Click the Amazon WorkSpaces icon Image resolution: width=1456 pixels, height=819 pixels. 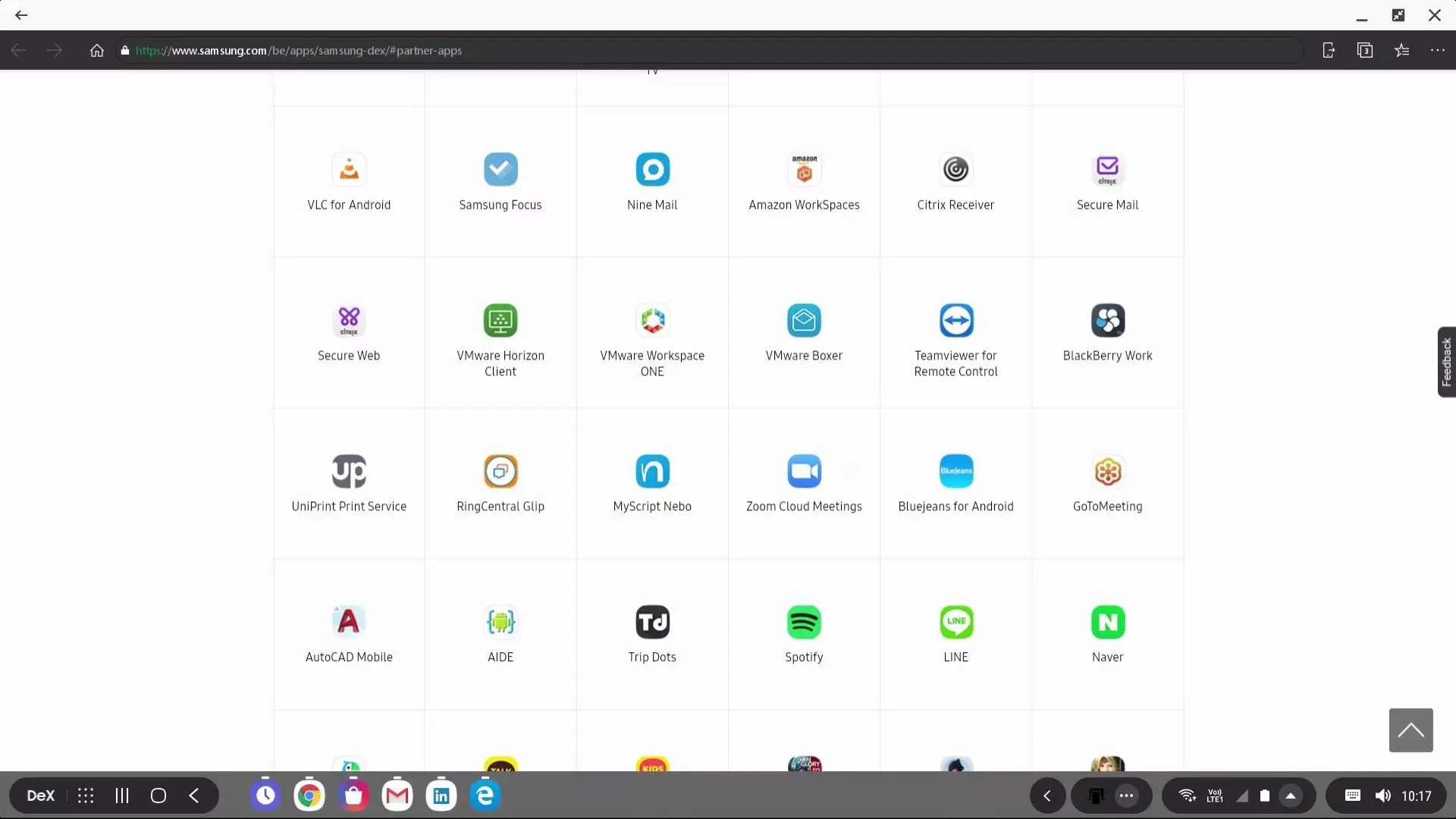pos(804,169)
